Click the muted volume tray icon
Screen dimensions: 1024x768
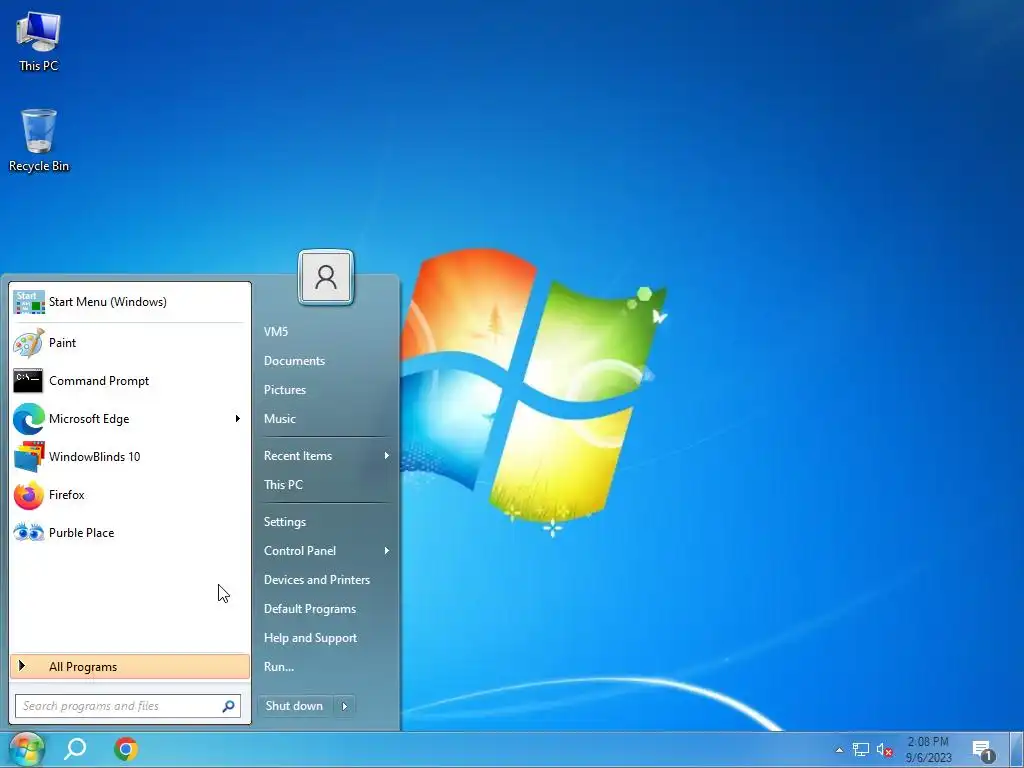pos(884,749)
